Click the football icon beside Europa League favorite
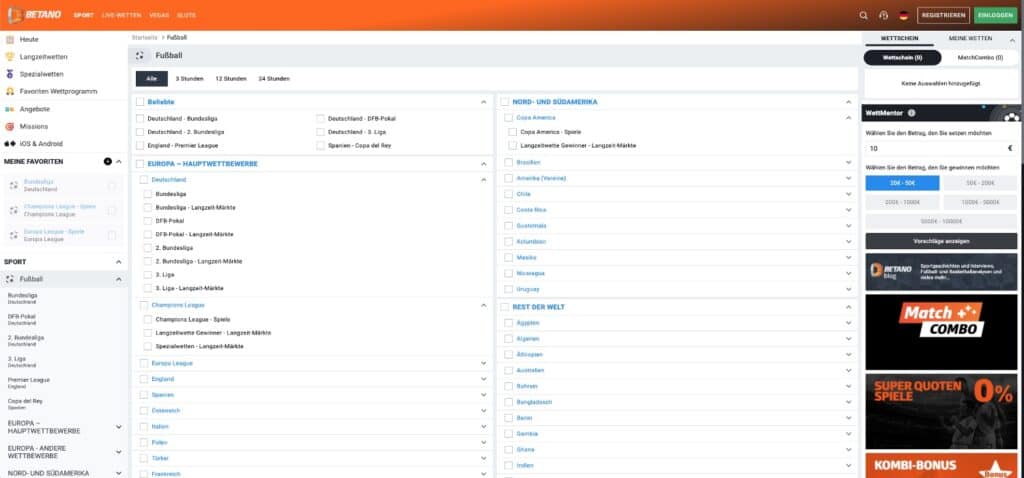The image size is (1024, 478). 14,235
